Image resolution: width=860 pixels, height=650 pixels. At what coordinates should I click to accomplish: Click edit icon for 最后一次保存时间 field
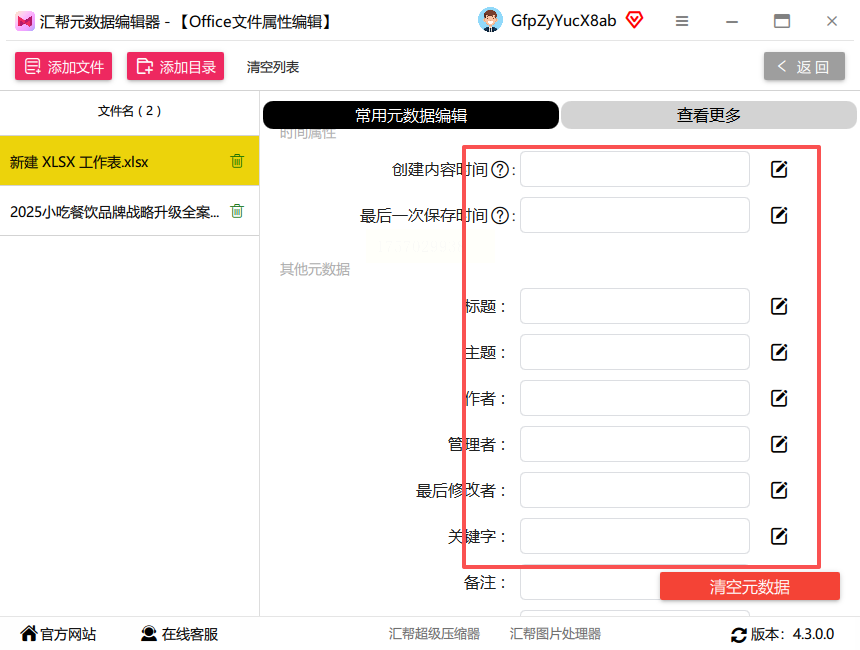[779, 215]
